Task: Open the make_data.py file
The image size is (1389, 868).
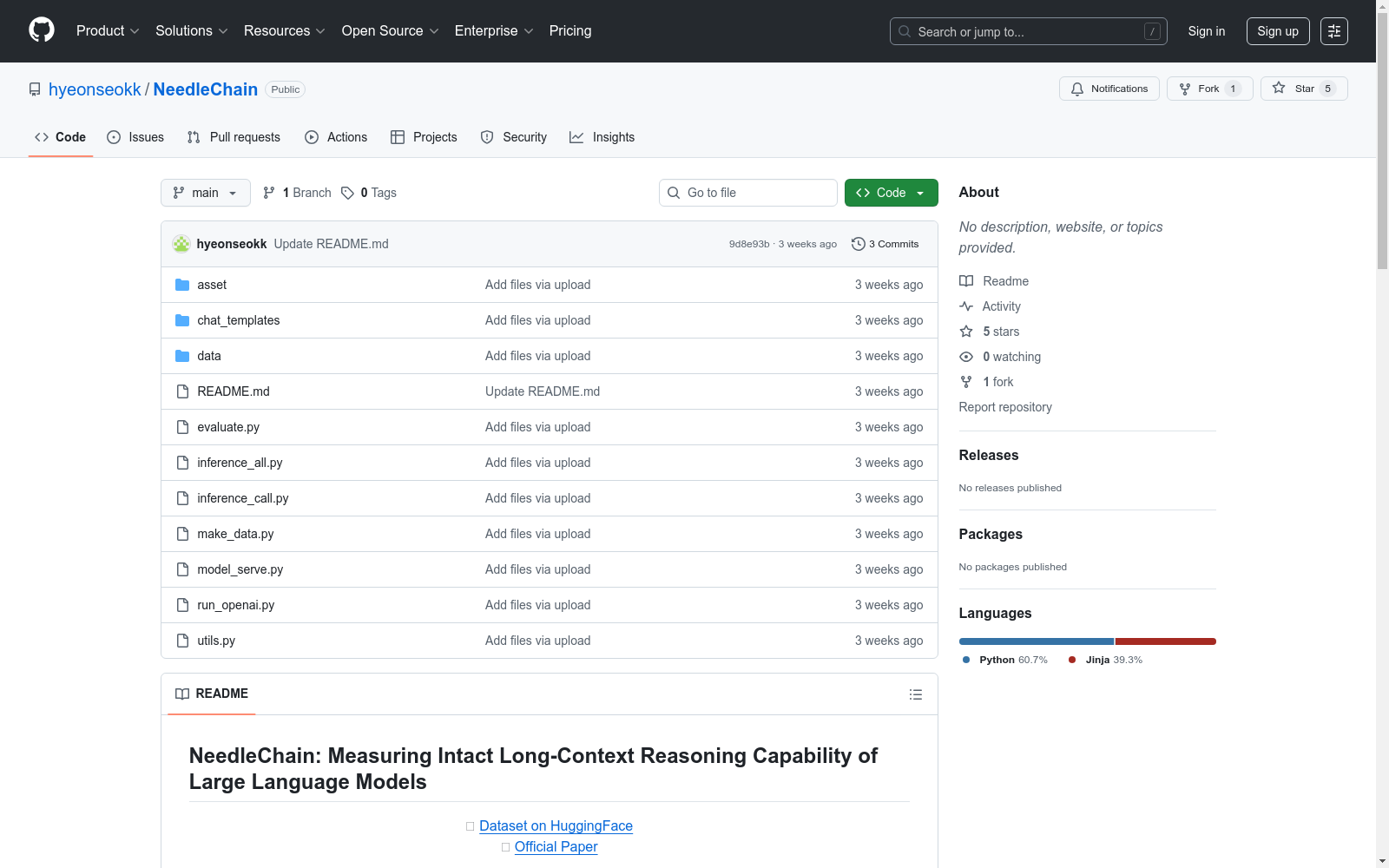Action: tap(235, 534)
